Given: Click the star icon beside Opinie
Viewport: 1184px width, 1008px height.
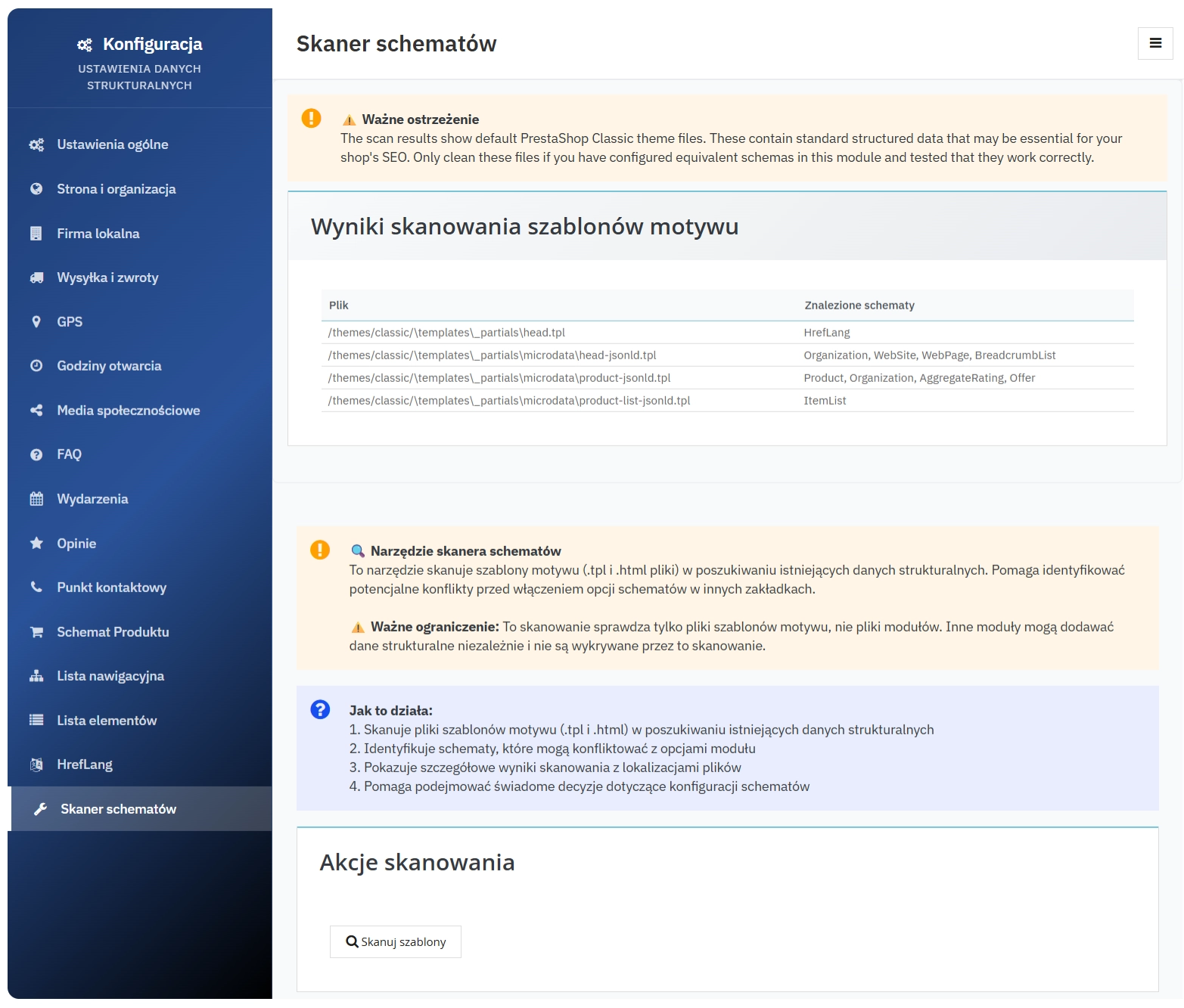Looking at the screenshot, I should [36, 544].
